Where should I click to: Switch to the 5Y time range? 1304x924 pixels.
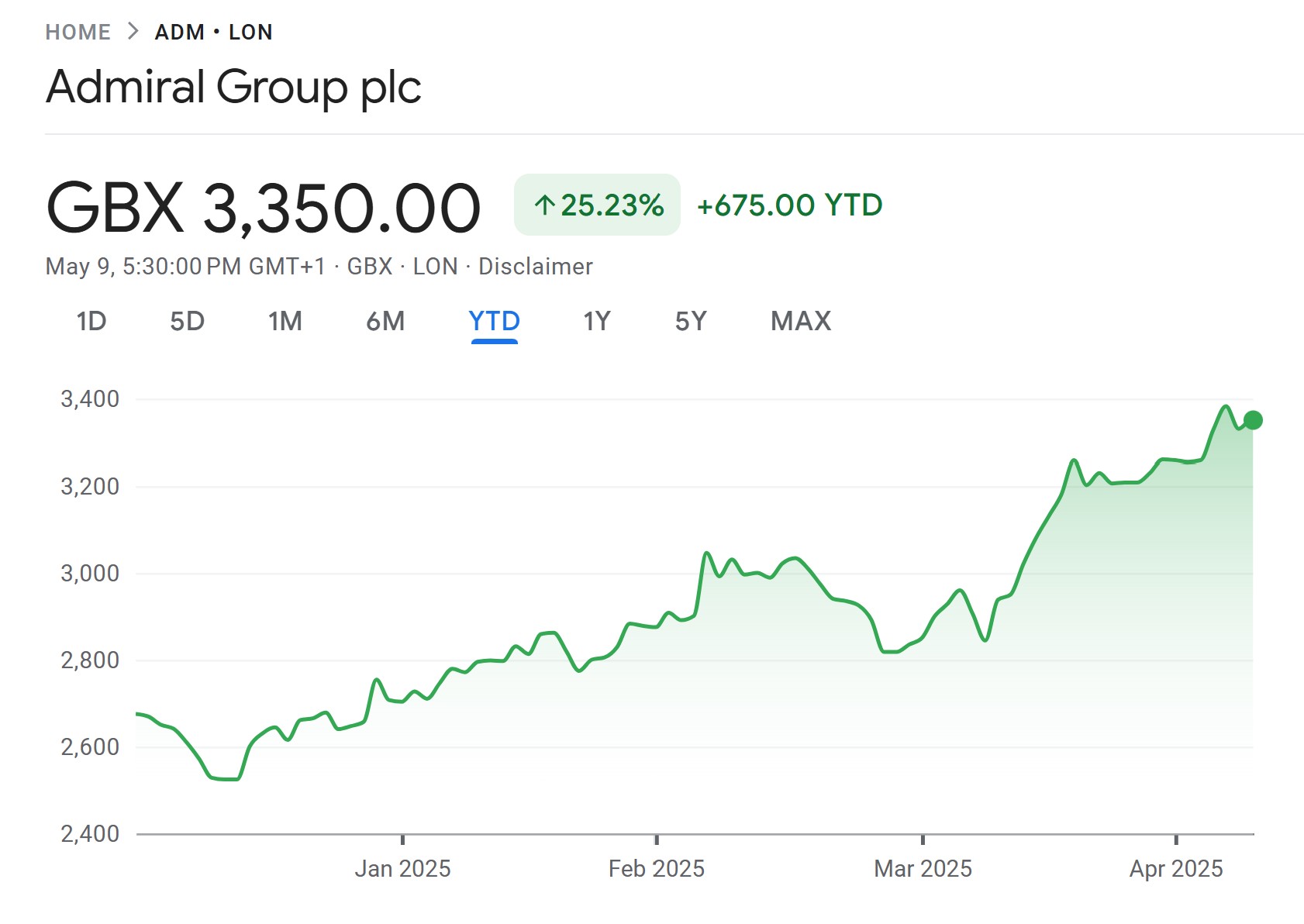click(x=691, y=321)
